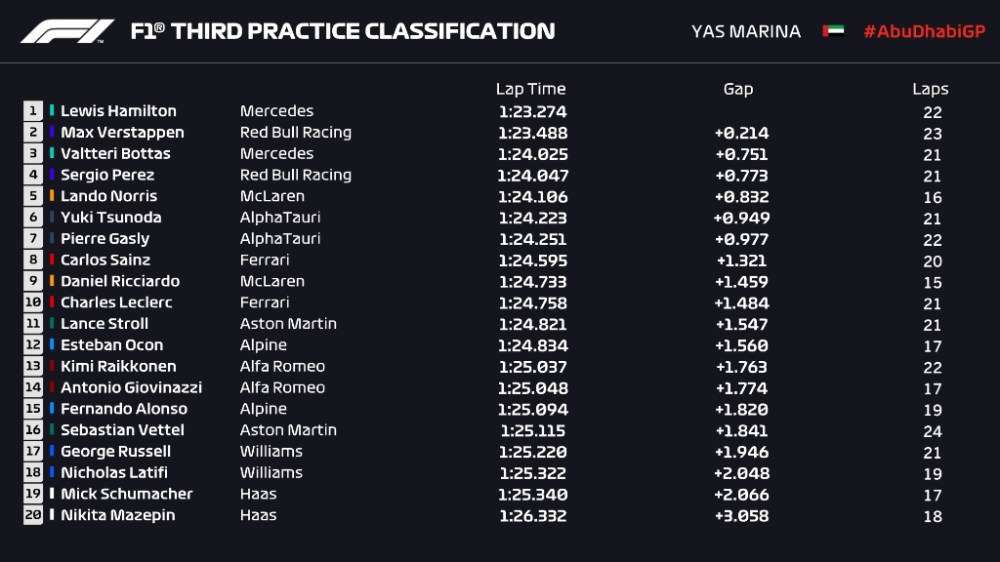Image resolution: width=1000 pixels, height=562 pixels.
Task: Click Aston Martin team name for Lance Stroll
Action: pos(288,324)
